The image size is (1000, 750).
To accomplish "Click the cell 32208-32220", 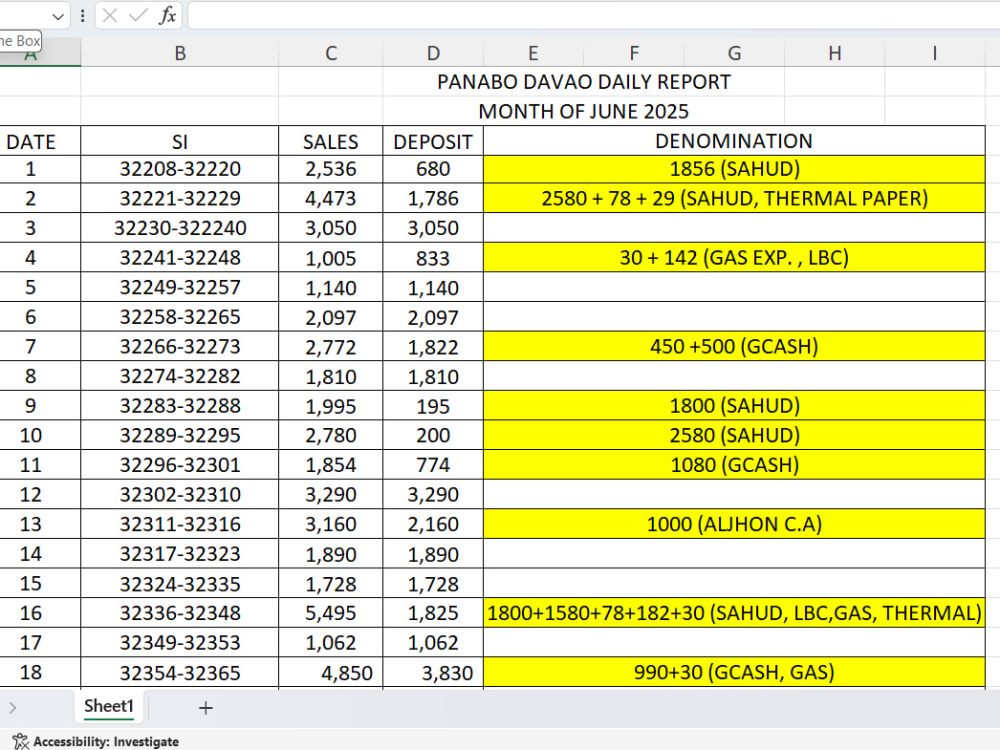I will 180,169.
